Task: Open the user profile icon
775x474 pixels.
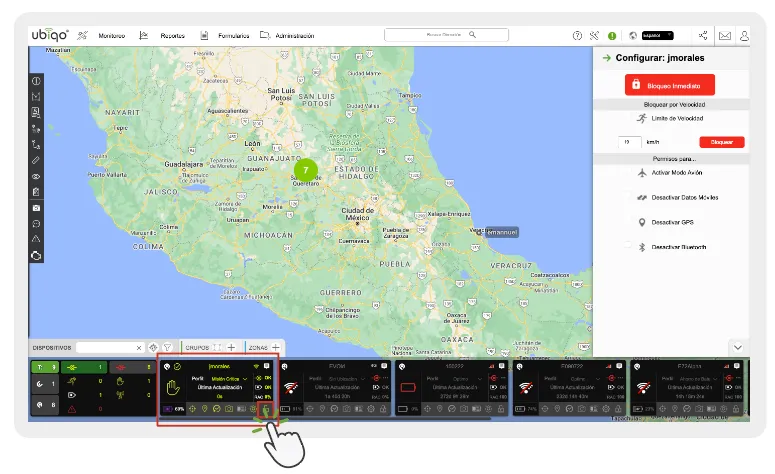Action: [x=744, y=36]
